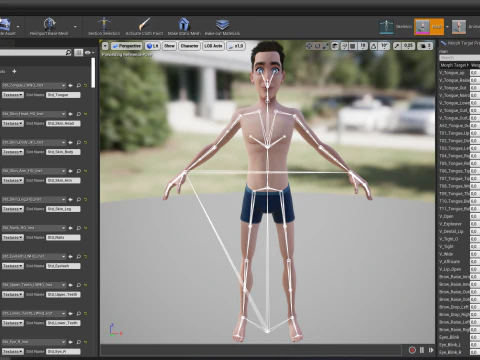Open the scale snap value 0.25

[408, 46]
